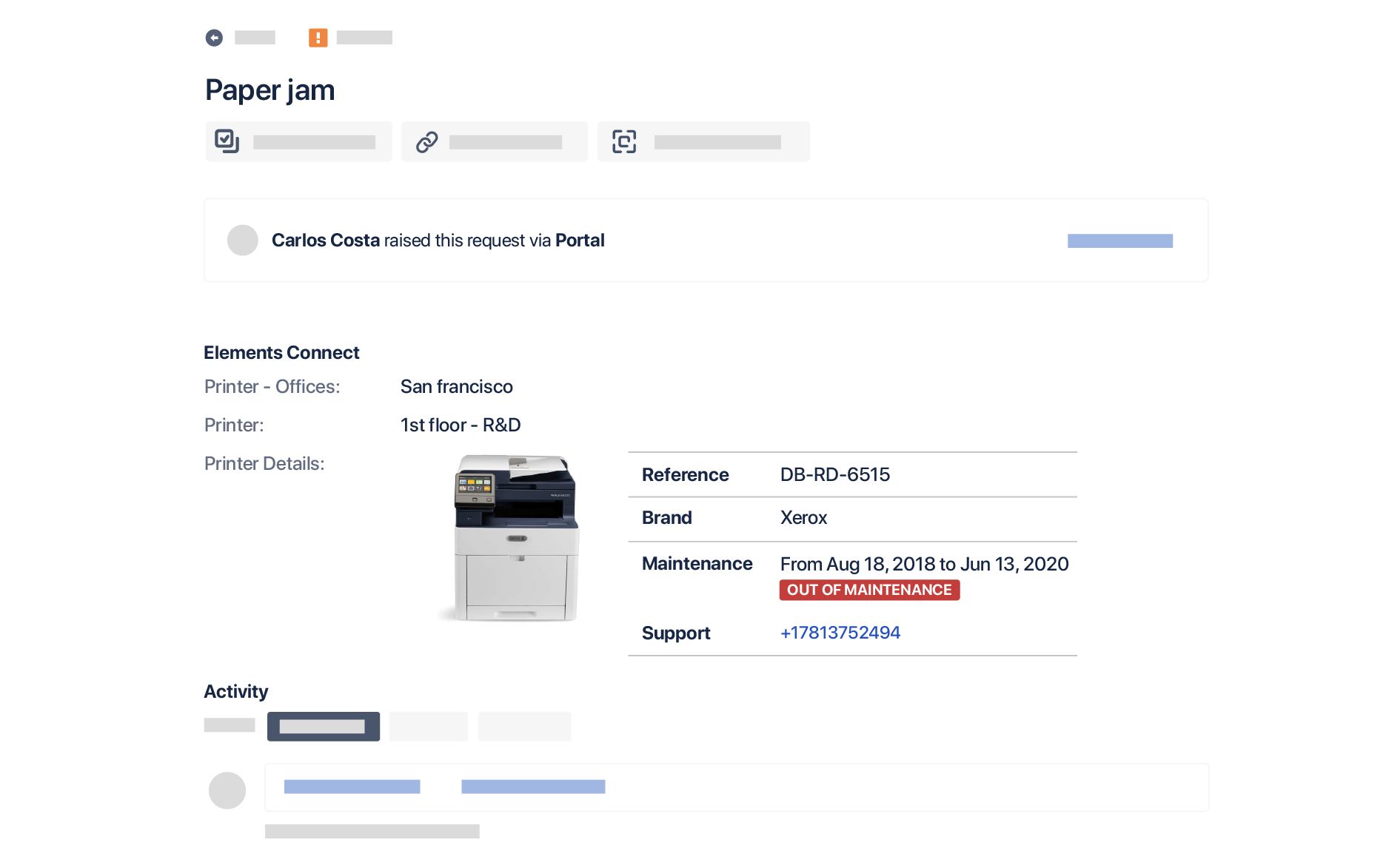Click the link chain icon button
This screenshot has height=868, width=1389.
[x=495, y=141]
